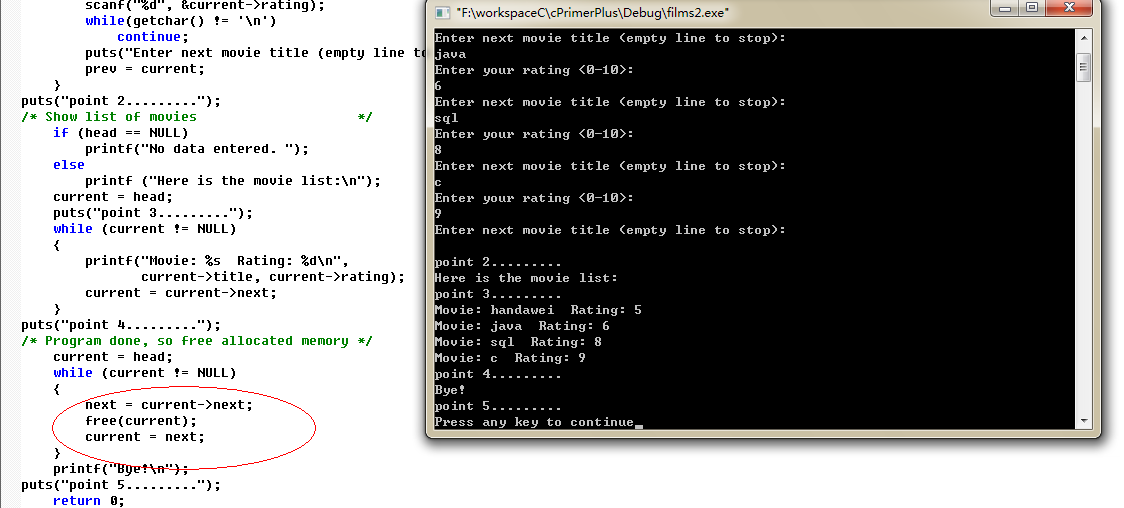Screen dimensions: 1124x508
Task: Place cursor on the free(current); line
Action: (x=140, y=421)
